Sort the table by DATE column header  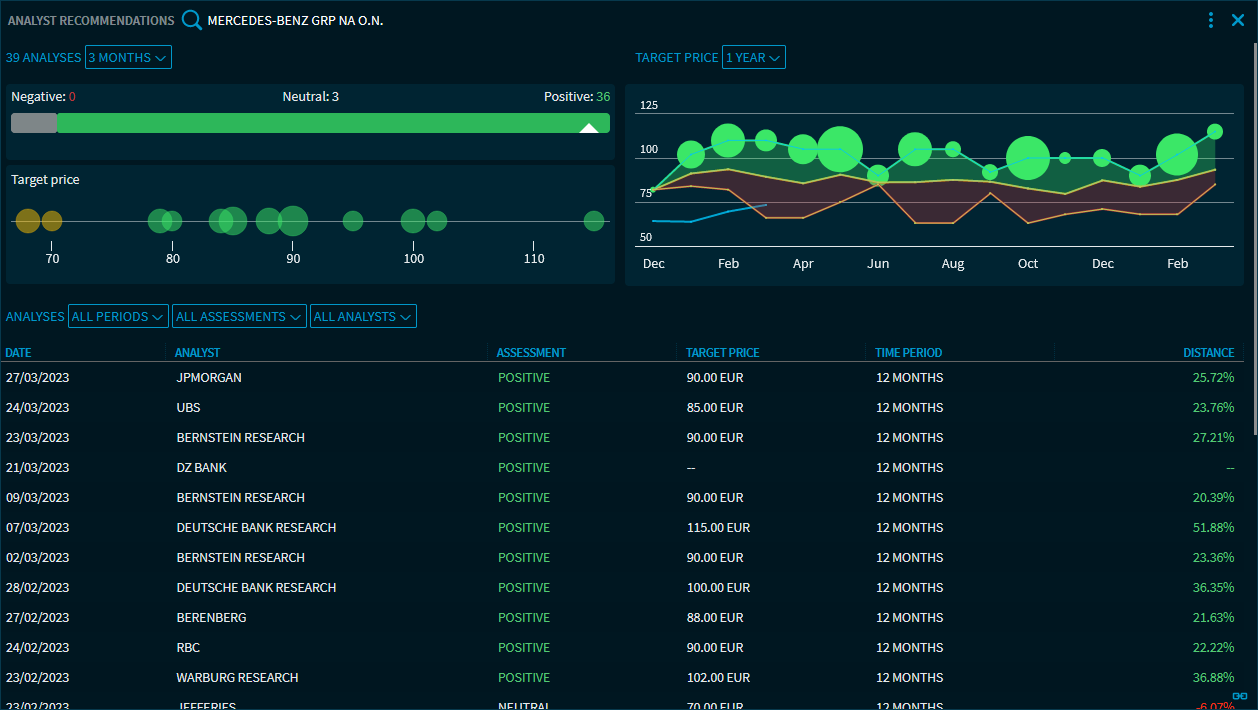click(18, 353)
